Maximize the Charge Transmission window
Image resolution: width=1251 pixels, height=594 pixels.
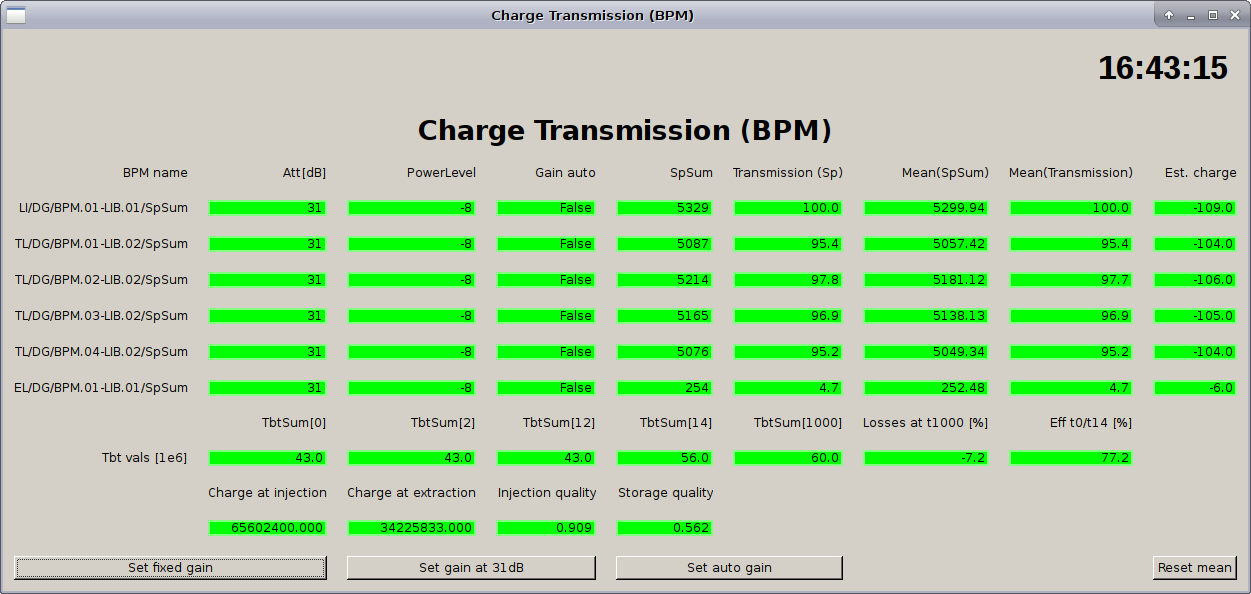pyautogui.click(x=1213, y=15)
